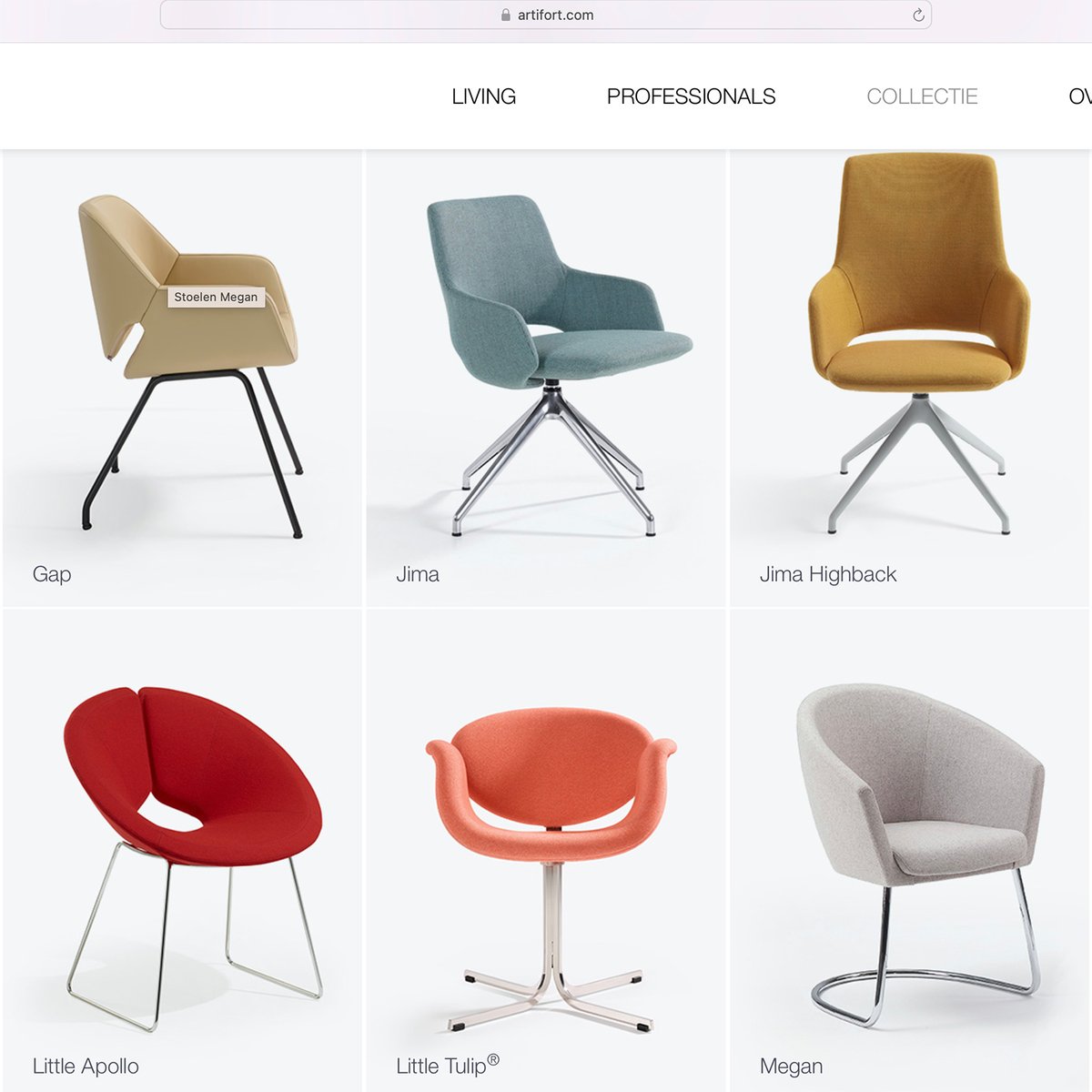This screenshot has width=1092, height=1092.
Task: Open the LIVING menu
Action: 484,96
